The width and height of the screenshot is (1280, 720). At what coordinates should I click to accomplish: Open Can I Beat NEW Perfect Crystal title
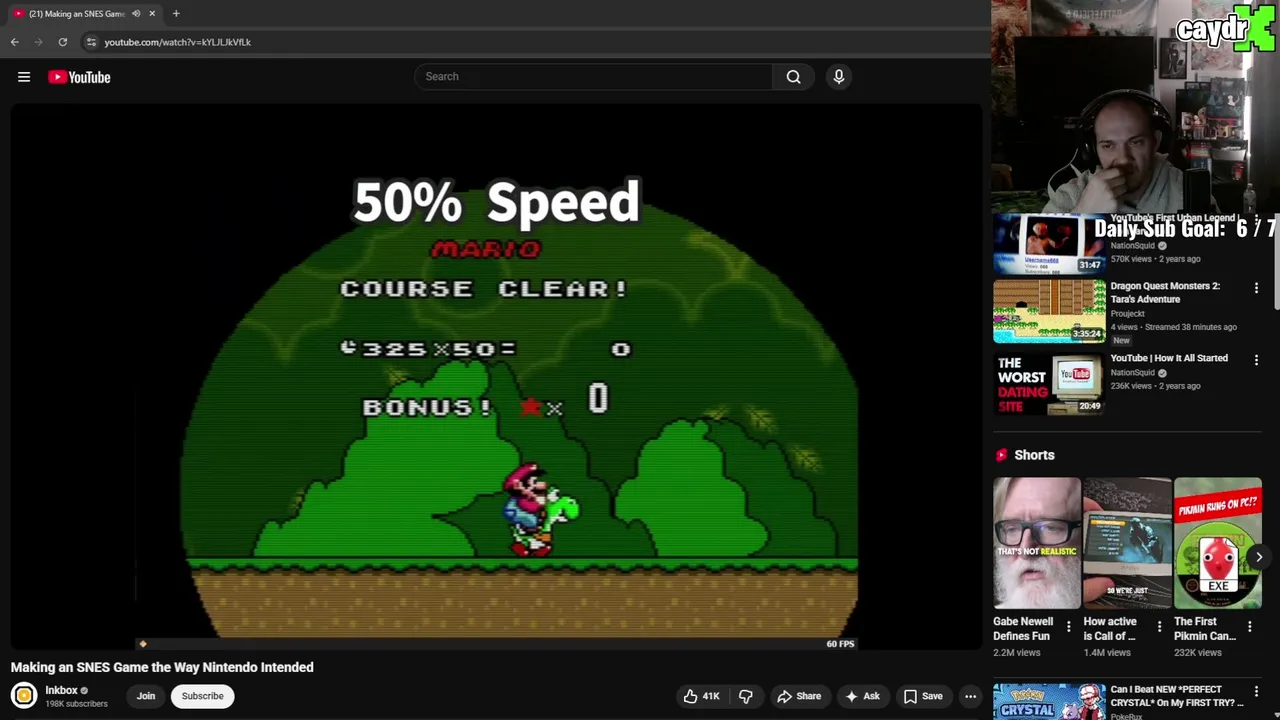1178,696
